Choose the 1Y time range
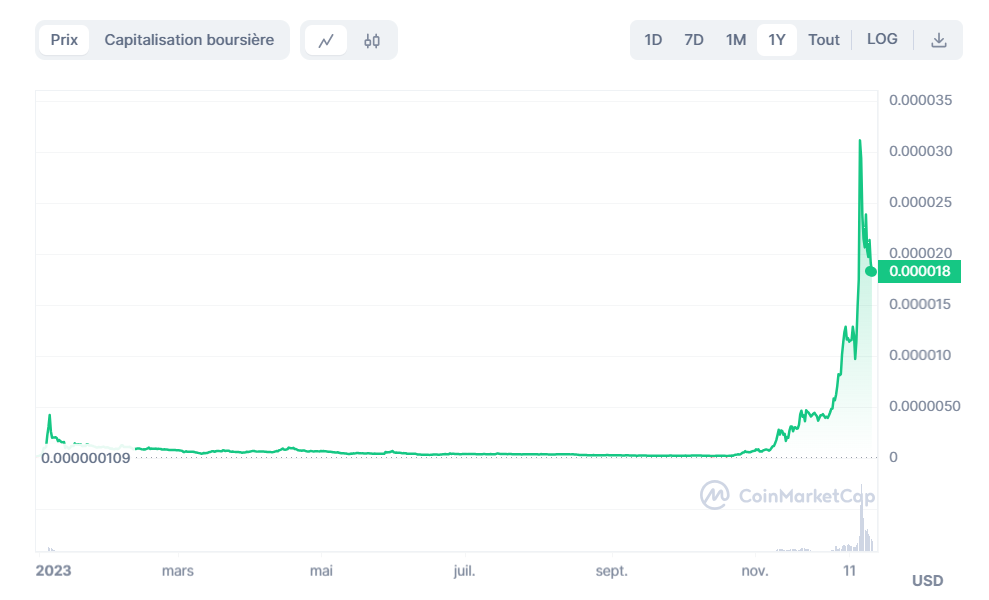The height and width of the screenshot is (600, 989). tap(777, 40)
